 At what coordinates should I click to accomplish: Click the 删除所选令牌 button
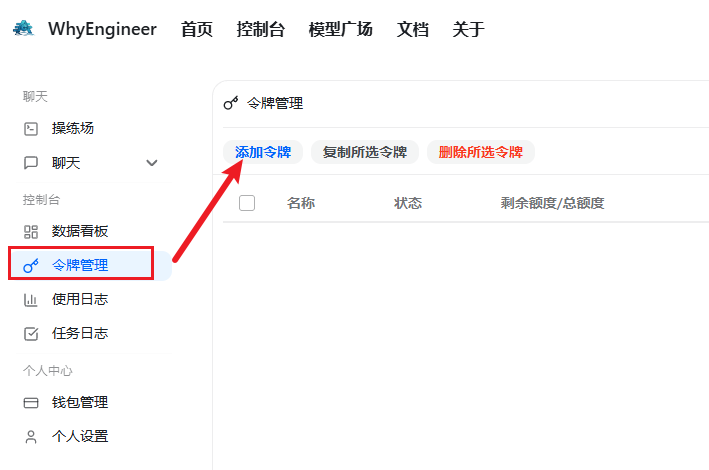click(x=481, y=152)
